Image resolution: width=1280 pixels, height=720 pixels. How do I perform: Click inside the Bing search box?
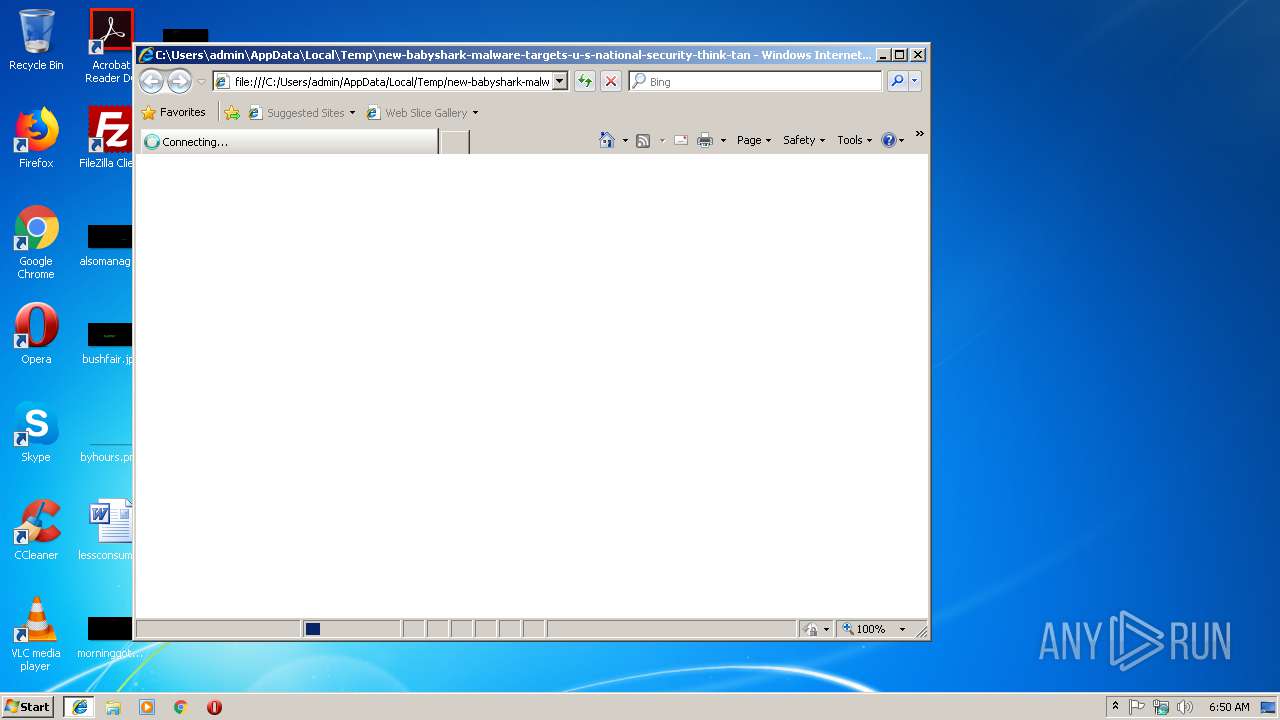tap(755, 82)
